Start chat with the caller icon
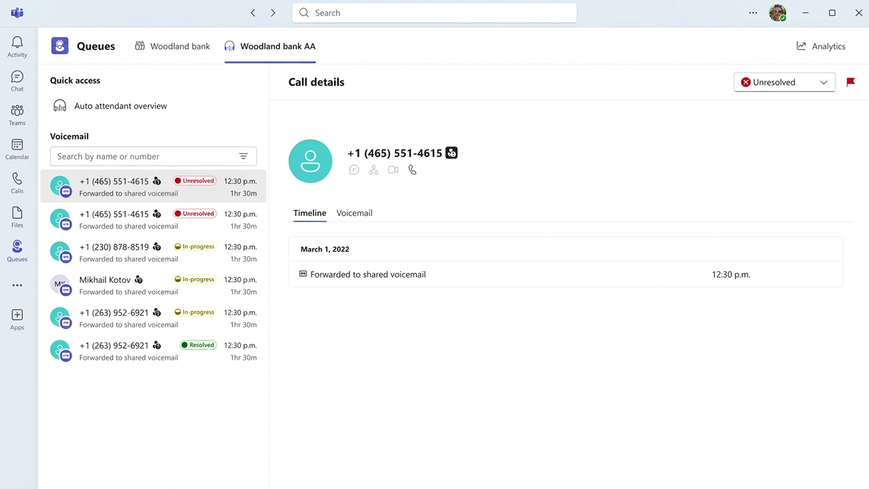Screen dimensions: 869x489 click(x=354, y=170)
